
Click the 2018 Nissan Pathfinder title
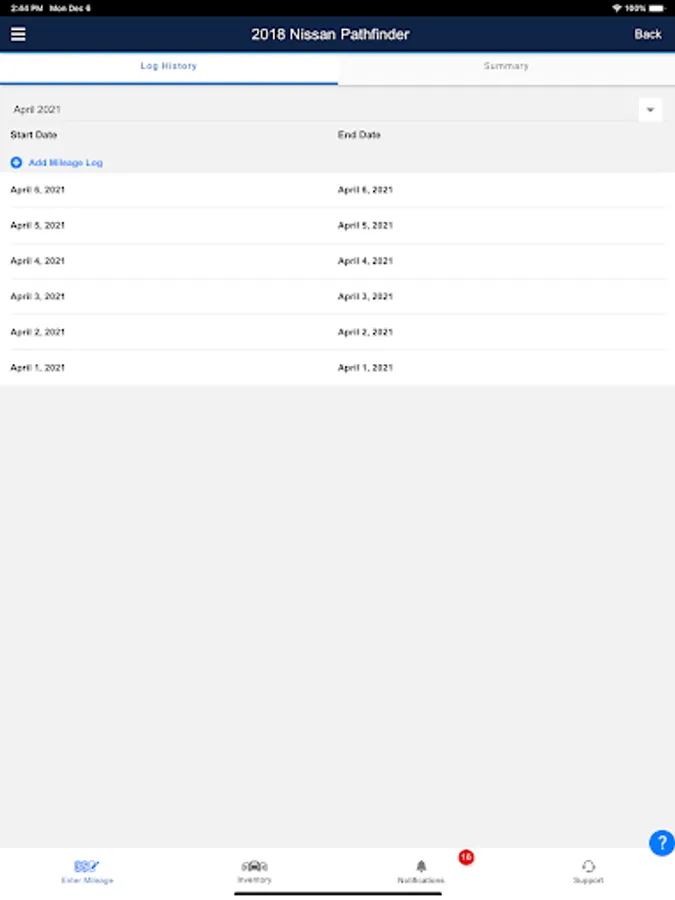[330, 34]
